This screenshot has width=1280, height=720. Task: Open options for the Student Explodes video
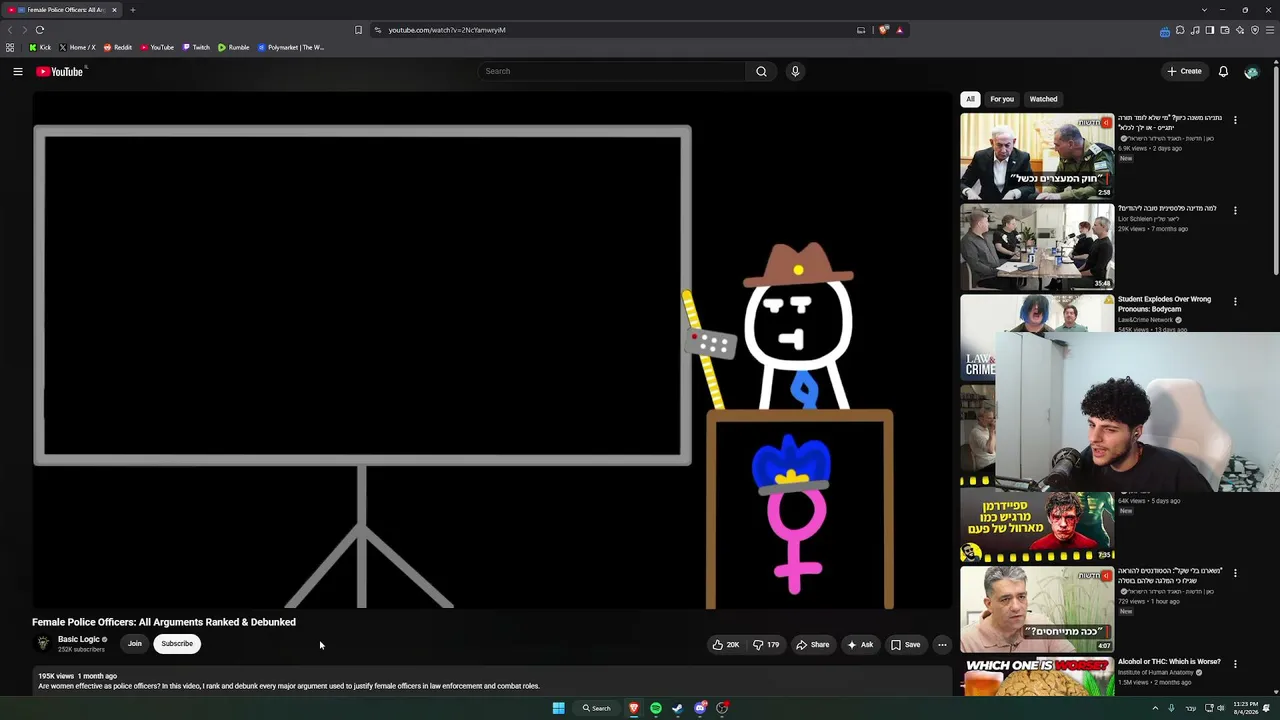coord(1235,302)
